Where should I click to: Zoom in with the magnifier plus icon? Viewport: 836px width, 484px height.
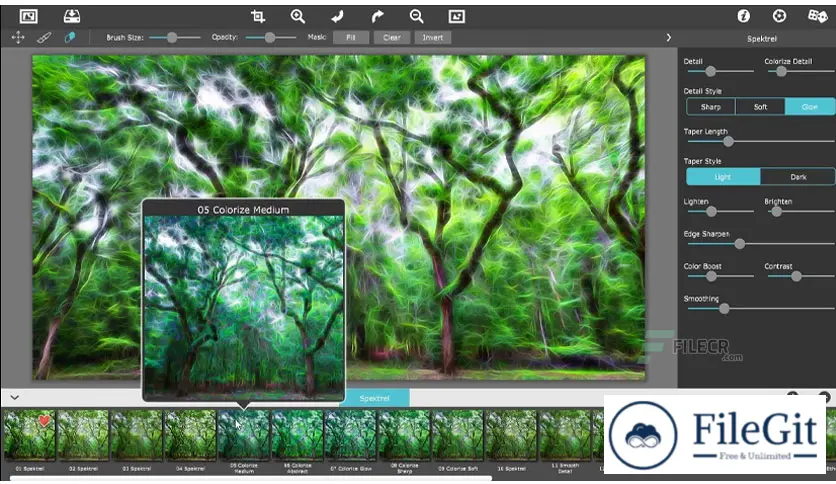pos(298,17)
